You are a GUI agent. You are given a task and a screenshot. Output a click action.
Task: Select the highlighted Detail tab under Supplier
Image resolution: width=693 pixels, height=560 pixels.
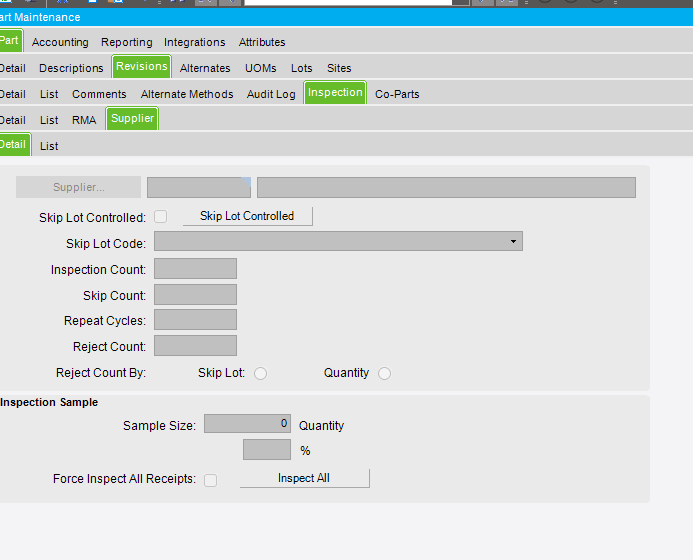point(13,145)
